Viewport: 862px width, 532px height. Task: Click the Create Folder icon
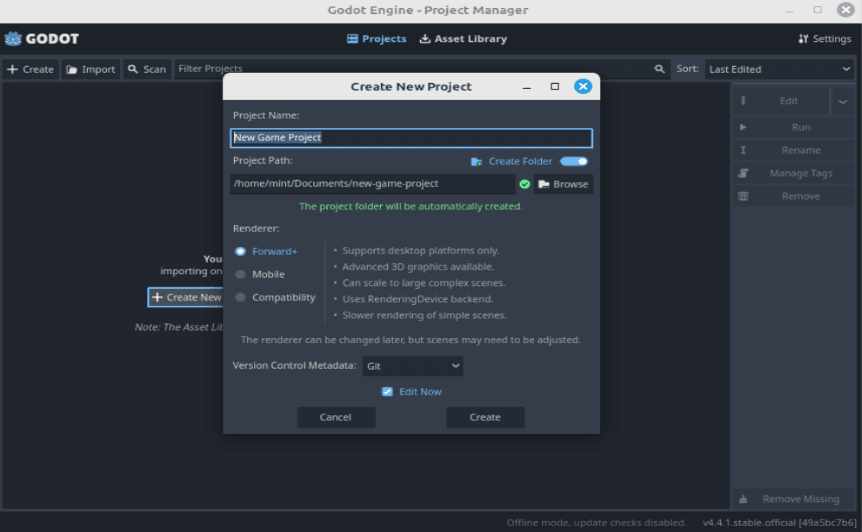[477, 161]
